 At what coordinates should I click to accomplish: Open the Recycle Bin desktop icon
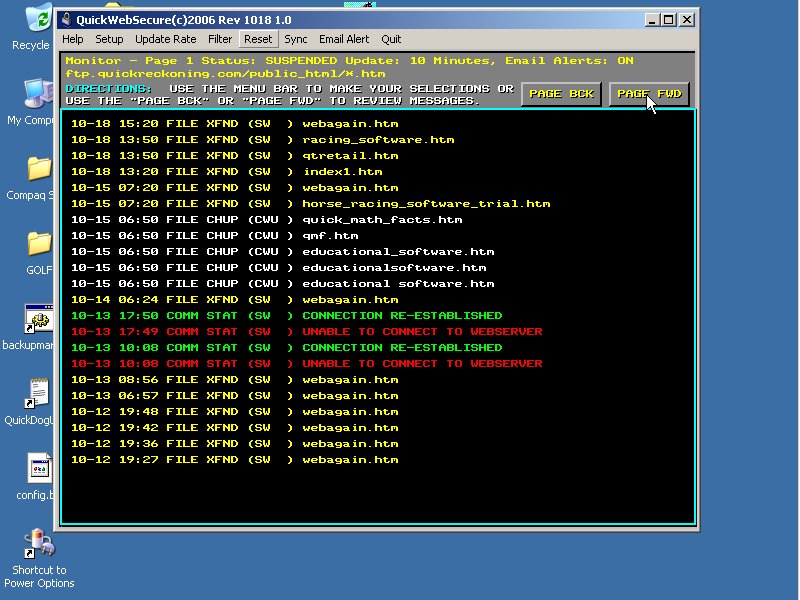[x=36, y=18]
